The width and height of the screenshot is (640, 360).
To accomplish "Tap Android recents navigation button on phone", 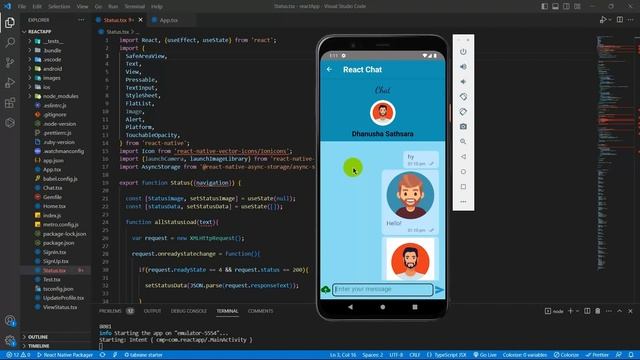I will (x=415, y=307).
